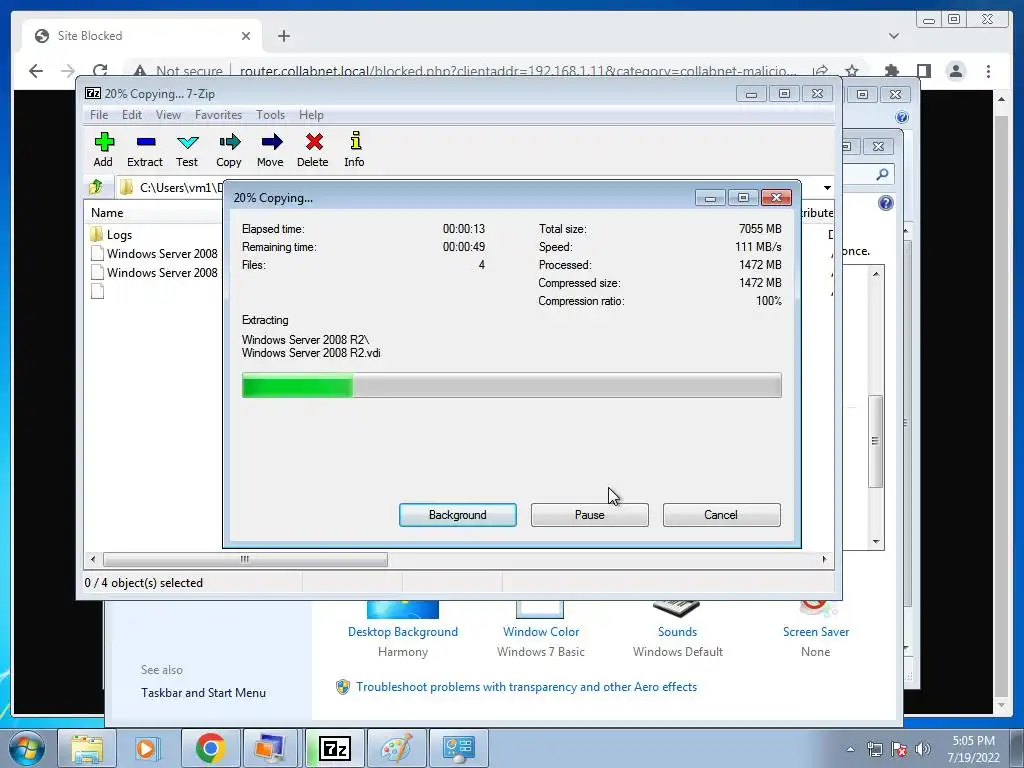Open the Help menu in 7-Zip
The image size is (1024, 768).
click(311, 115)
